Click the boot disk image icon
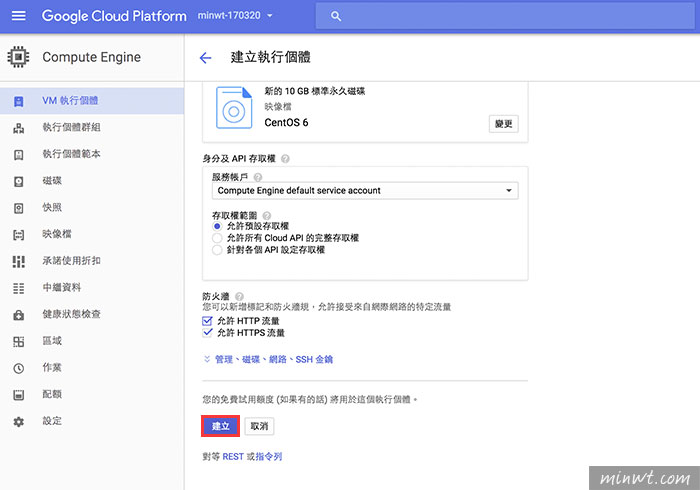Screen dimensions: 700x490 (234, 108)
